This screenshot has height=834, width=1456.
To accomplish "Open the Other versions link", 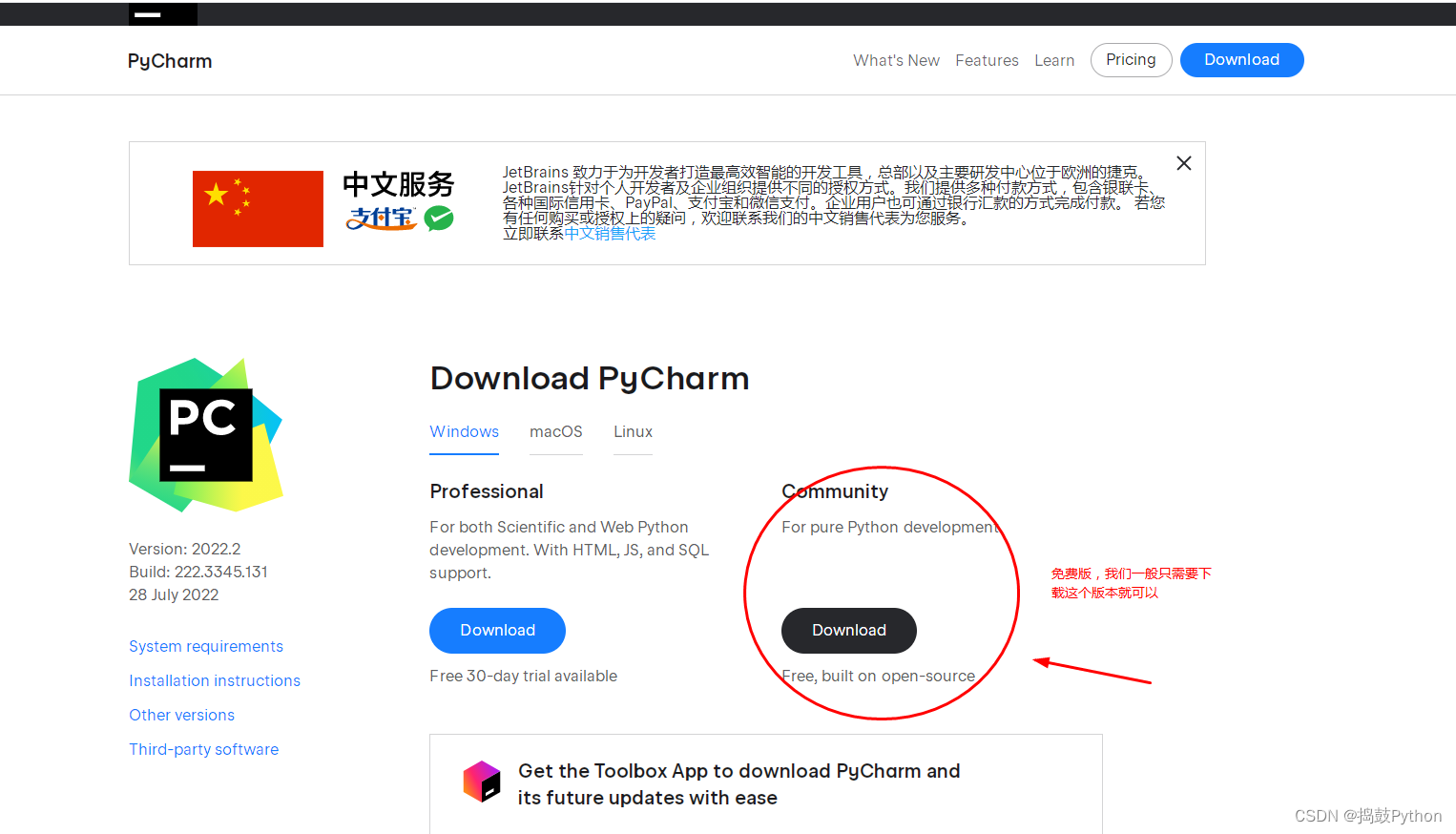I will point(181,715).
